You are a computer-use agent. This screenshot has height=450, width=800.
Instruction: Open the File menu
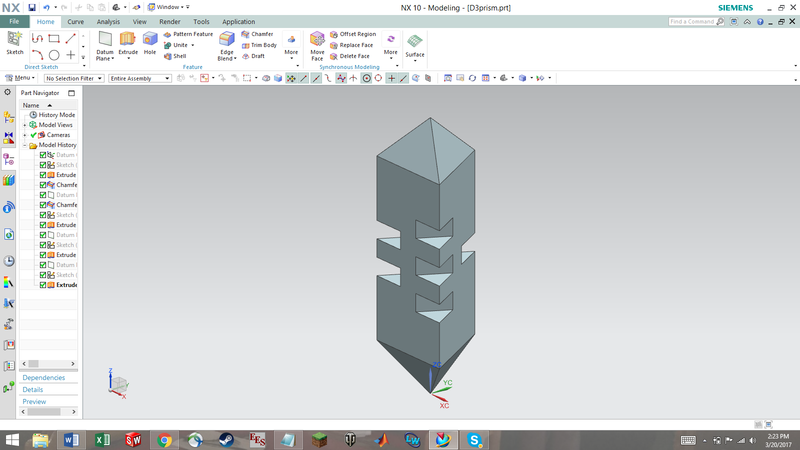pyautogui.click(x=14, y=21)
